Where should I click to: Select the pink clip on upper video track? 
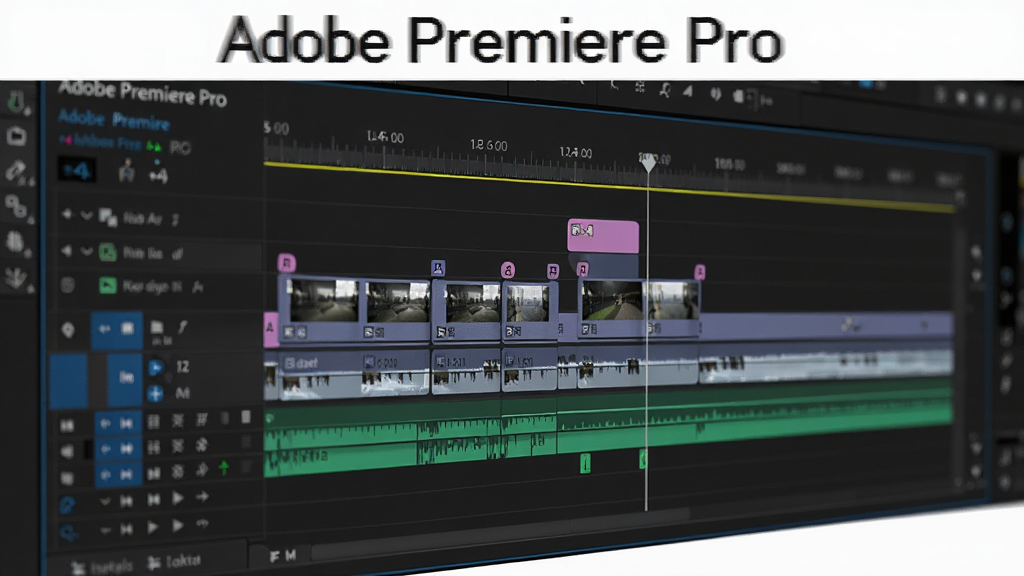pos(603,236)
